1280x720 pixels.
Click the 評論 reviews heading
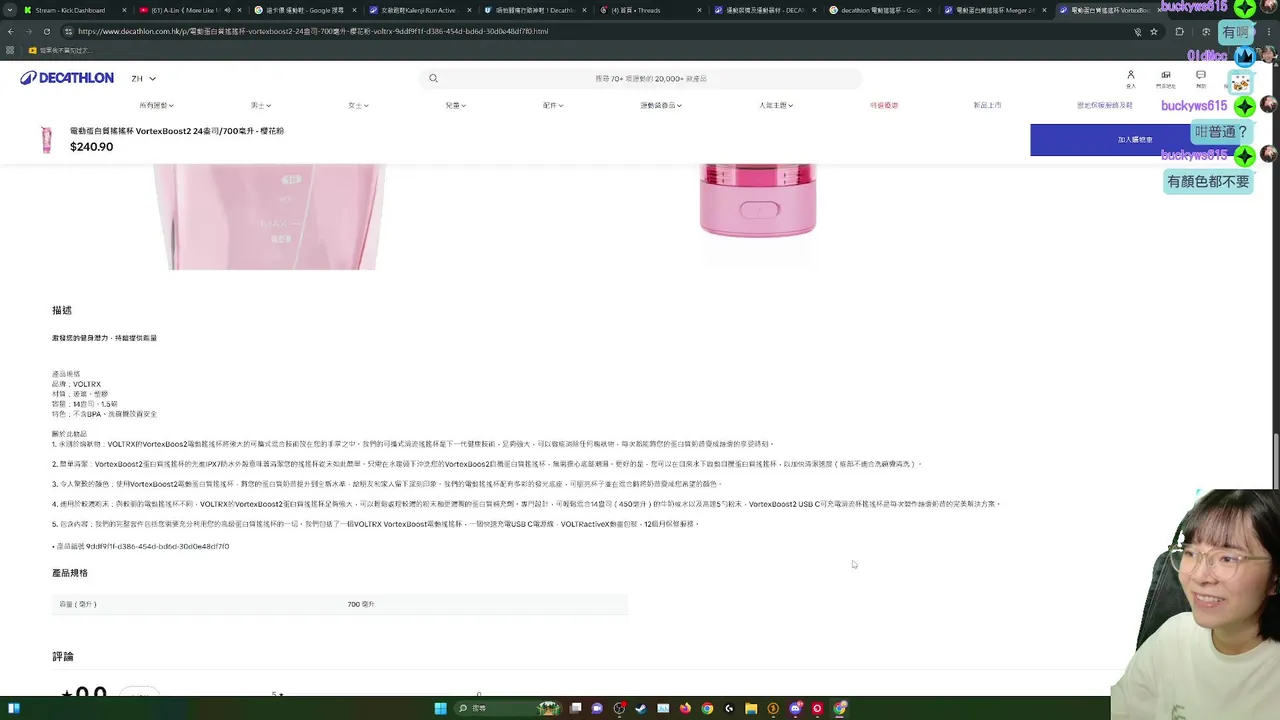pyautogui.click(x=63, y=656)
